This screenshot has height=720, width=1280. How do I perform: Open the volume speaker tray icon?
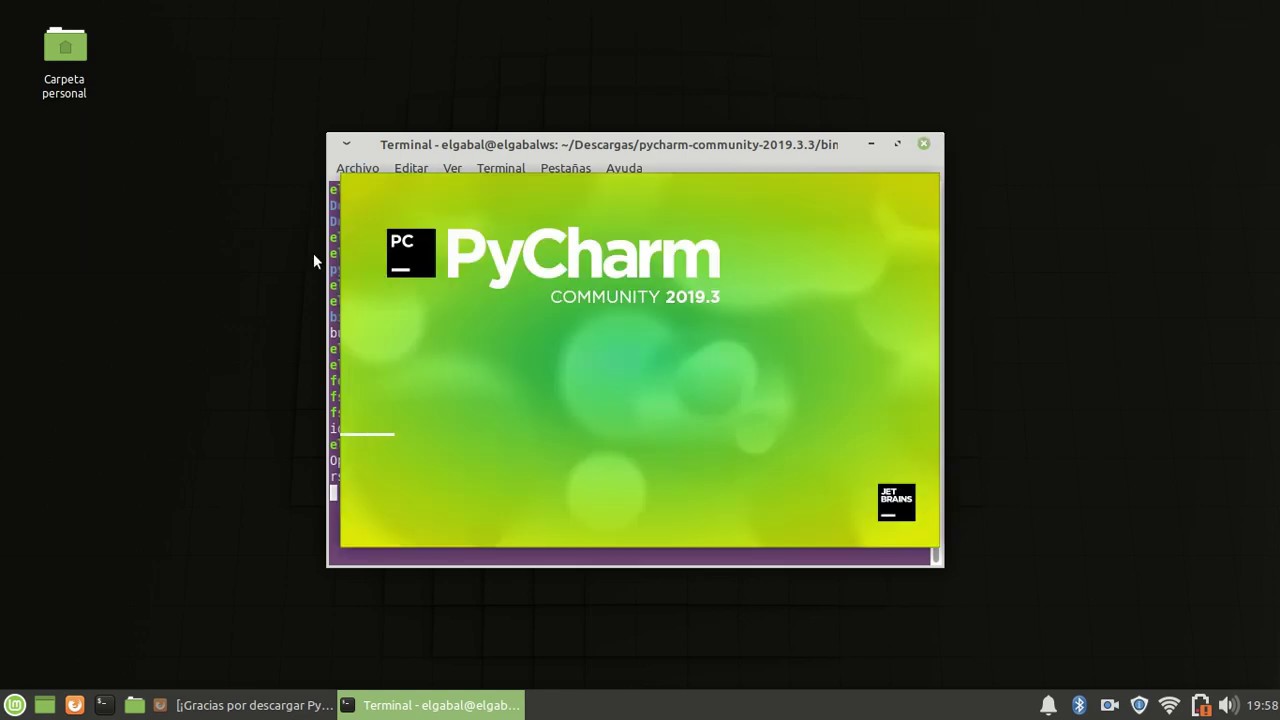(1229, 705)
